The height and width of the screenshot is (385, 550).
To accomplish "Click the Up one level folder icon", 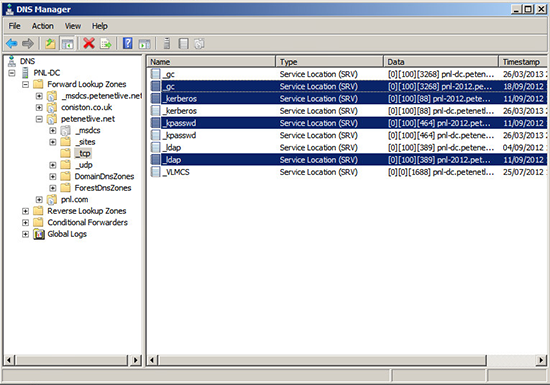I will [x=50, y=43].
